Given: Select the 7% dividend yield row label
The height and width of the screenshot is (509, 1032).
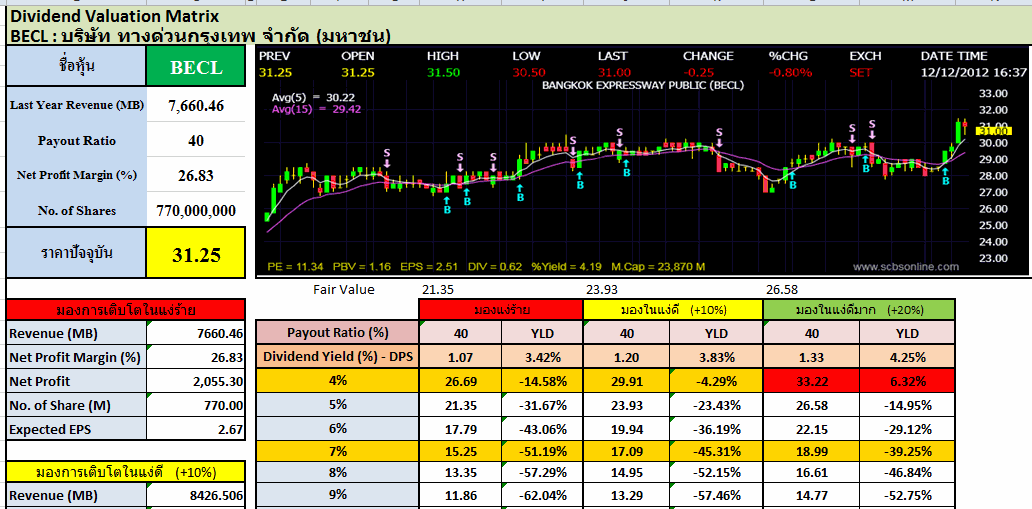Looking at the screenshot, I should 336,452.
